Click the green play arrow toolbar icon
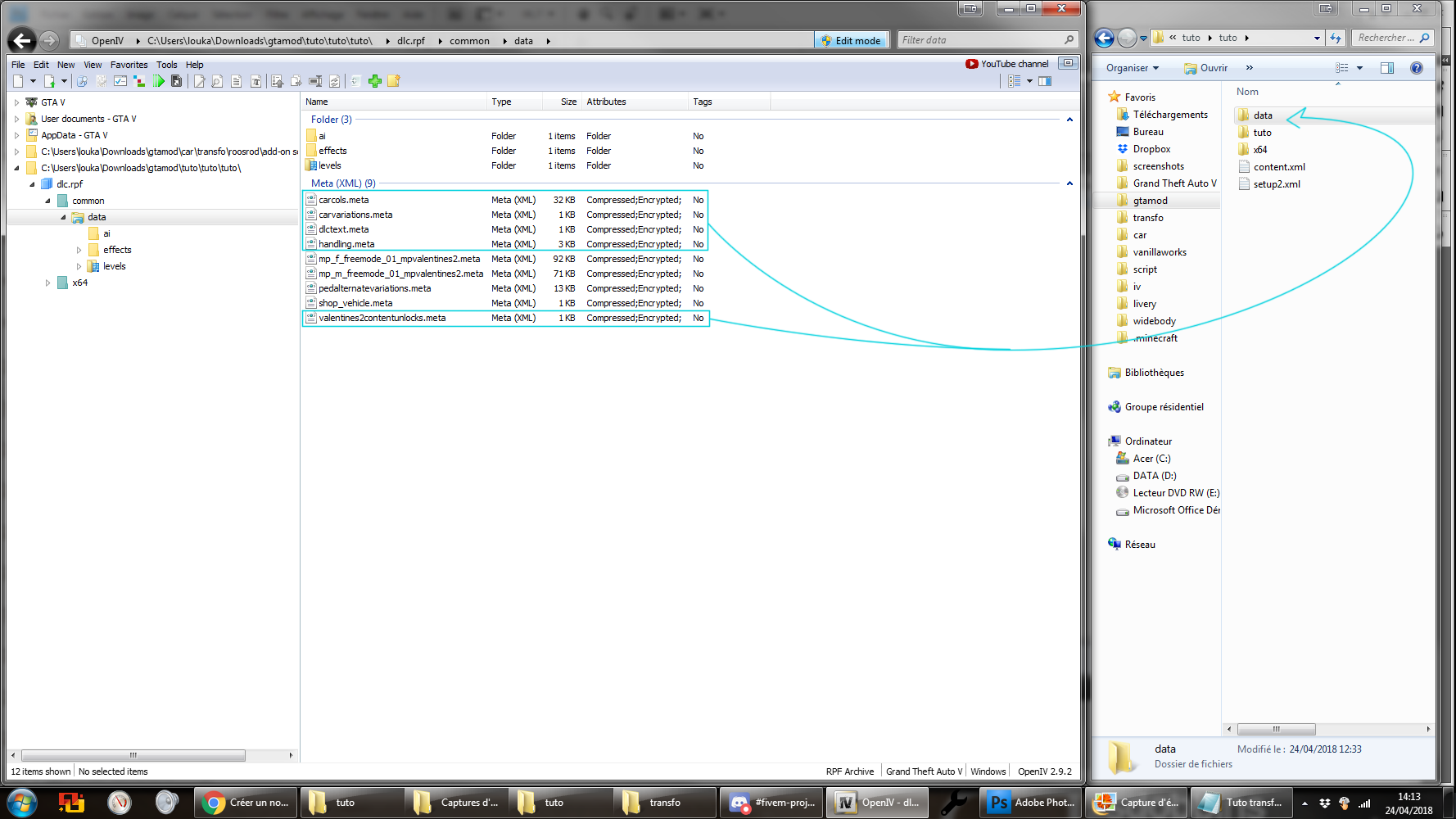 click(159, 81)
